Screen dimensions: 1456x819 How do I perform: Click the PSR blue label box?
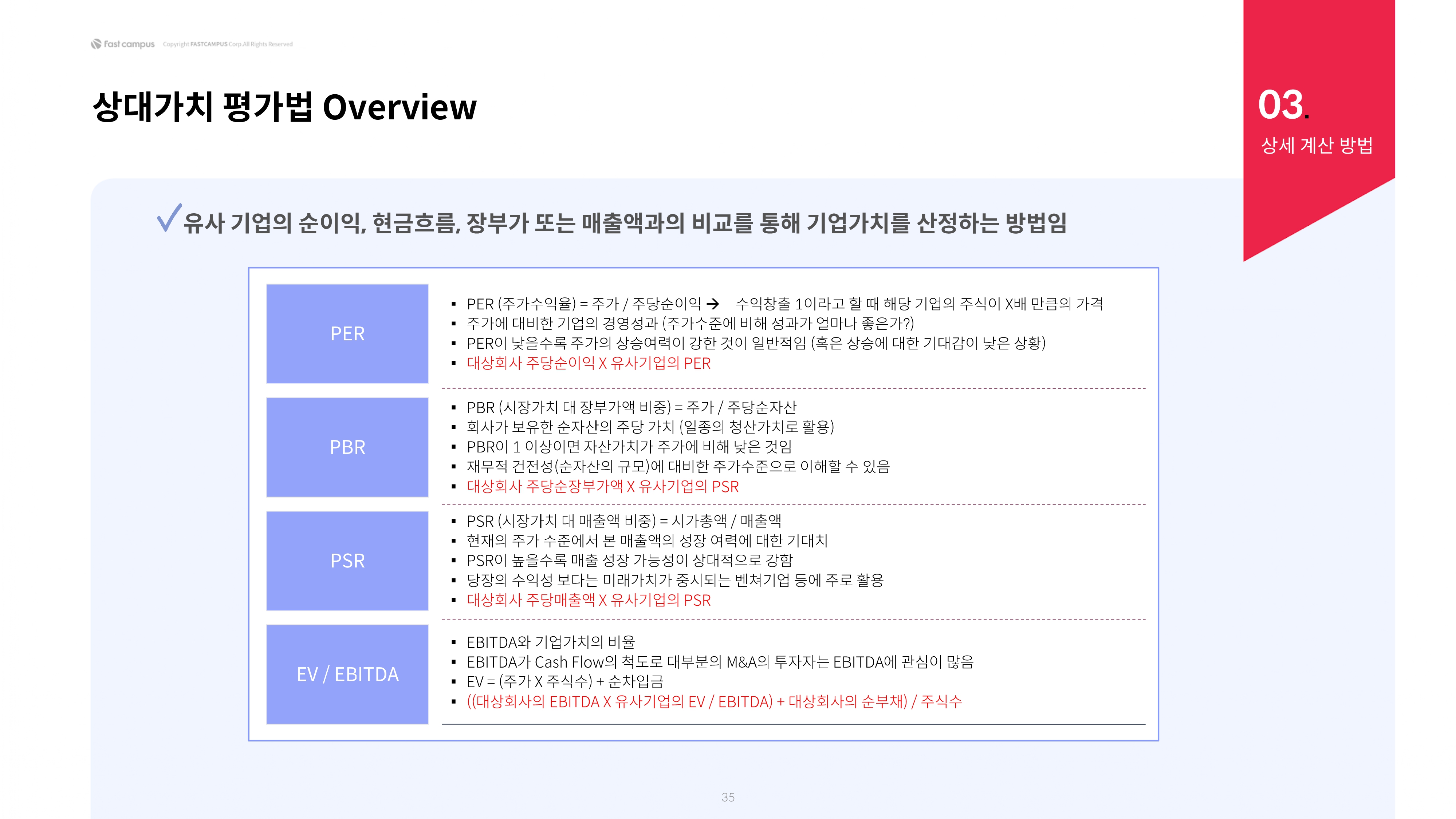point(347,561)
